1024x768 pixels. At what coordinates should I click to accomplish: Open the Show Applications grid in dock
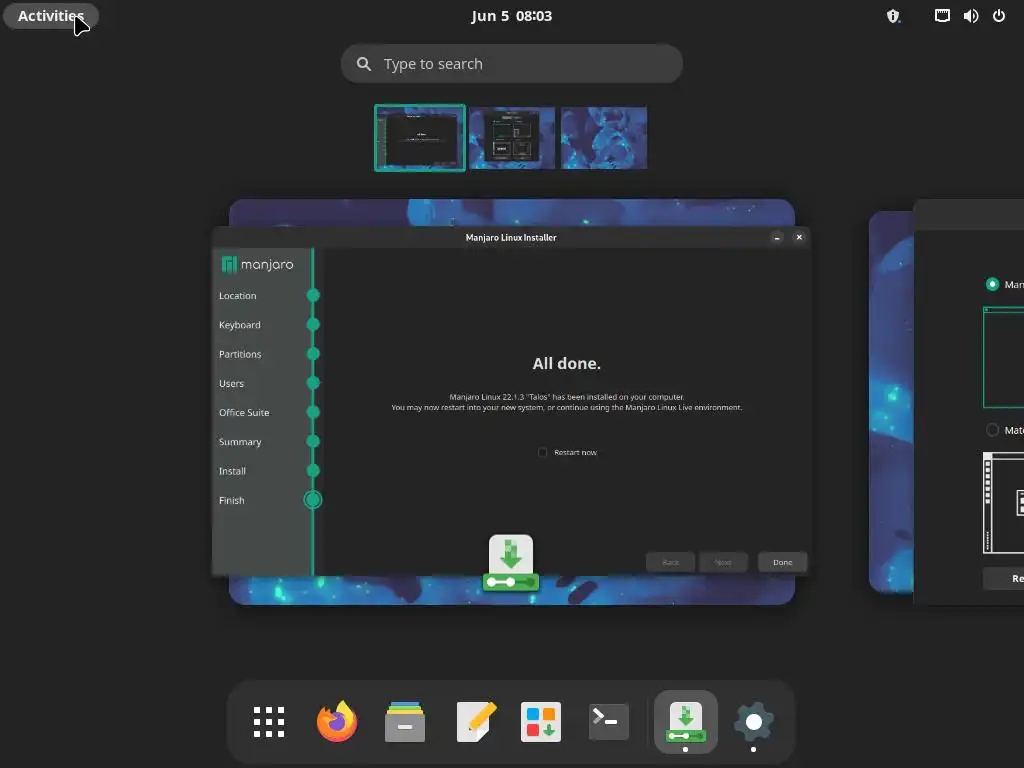point(268,722)
